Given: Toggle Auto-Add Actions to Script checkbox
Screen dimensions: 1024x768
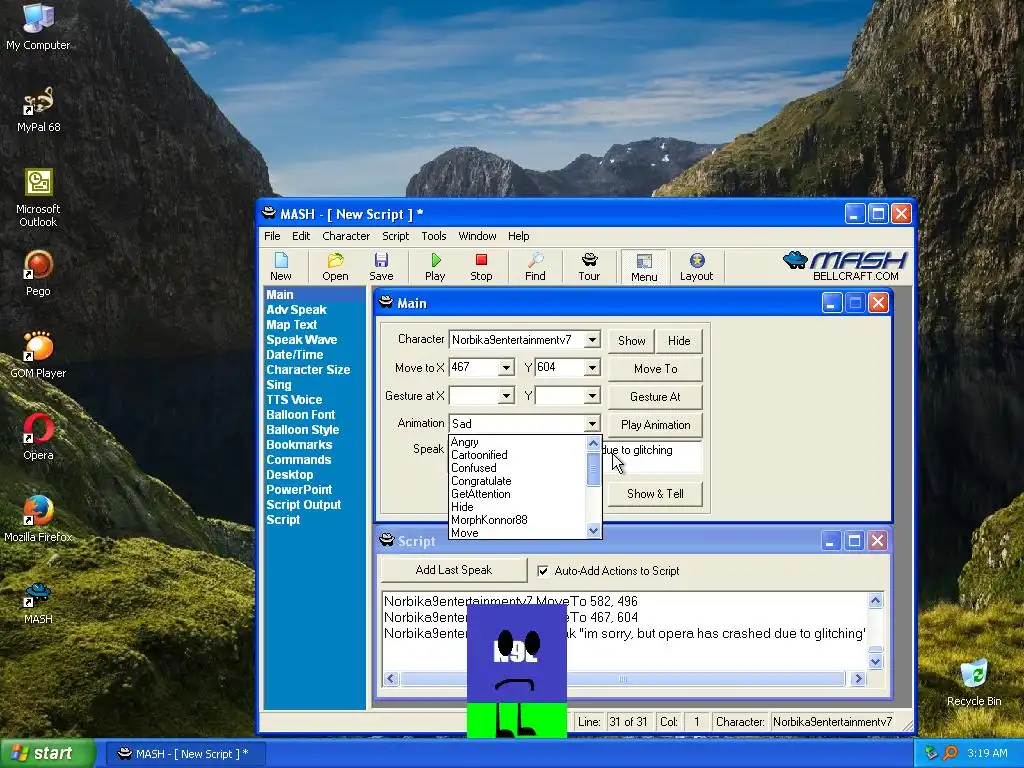Looking at the screenshot, I should click(543, 571).
